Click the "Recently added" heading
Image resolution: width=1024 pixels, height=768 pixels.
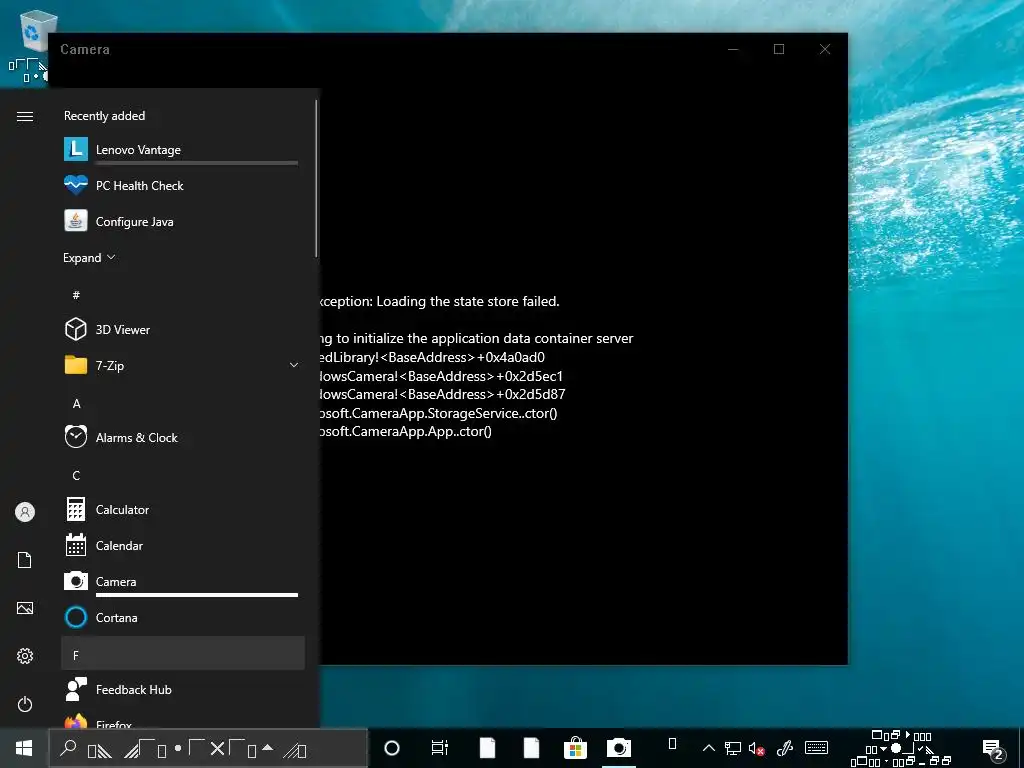point(104,116)
